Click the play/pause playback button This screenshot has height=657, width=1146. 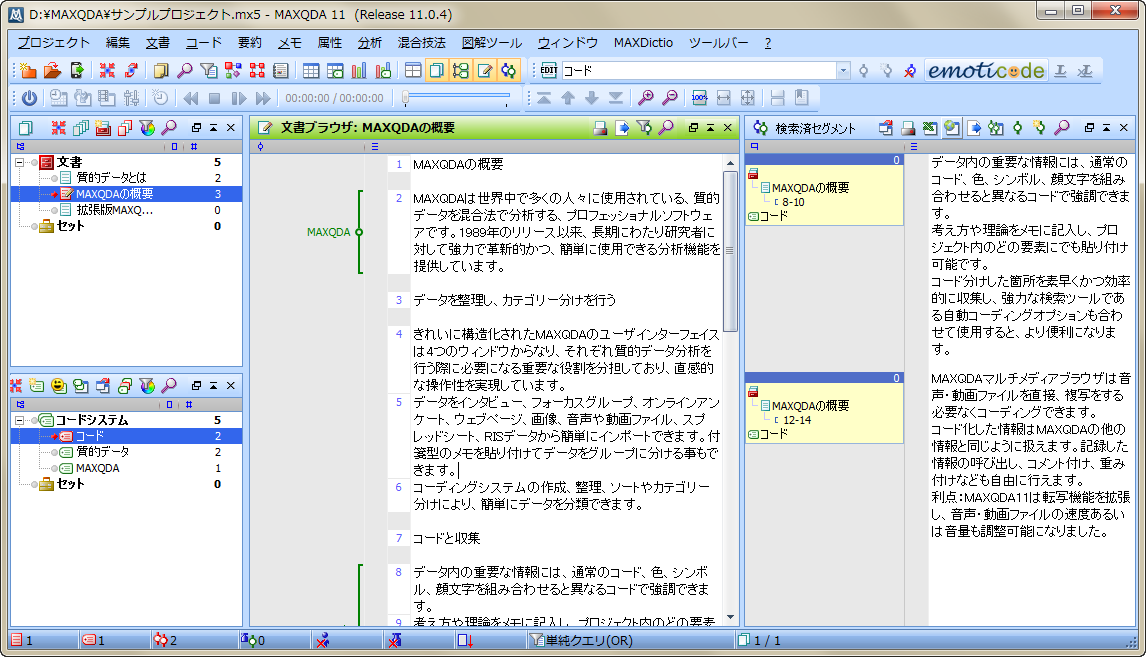coord(239,97)
